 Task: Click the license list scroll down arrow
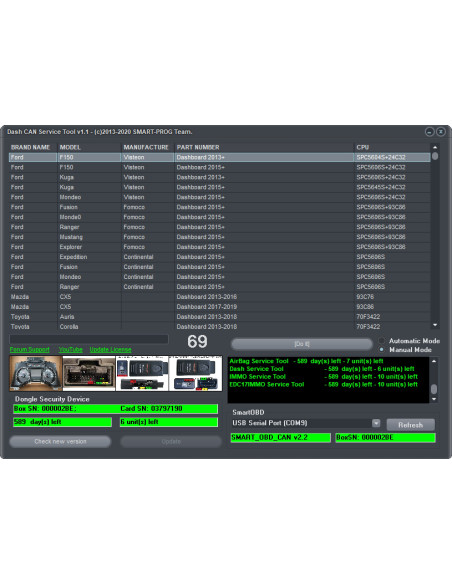(434, 399)
